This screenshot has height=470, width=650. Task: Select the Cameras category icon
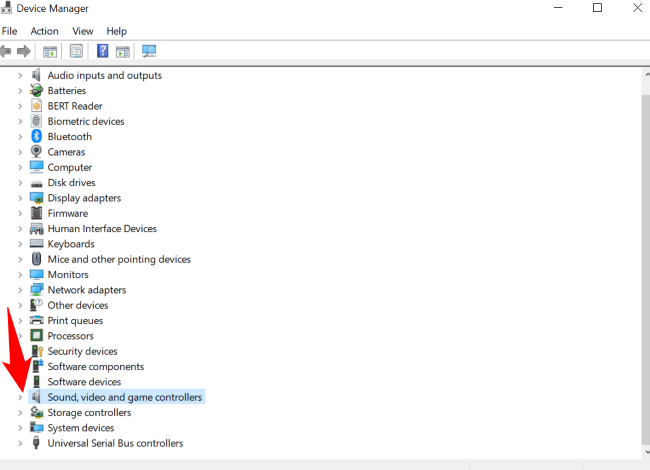click(37, 152)
